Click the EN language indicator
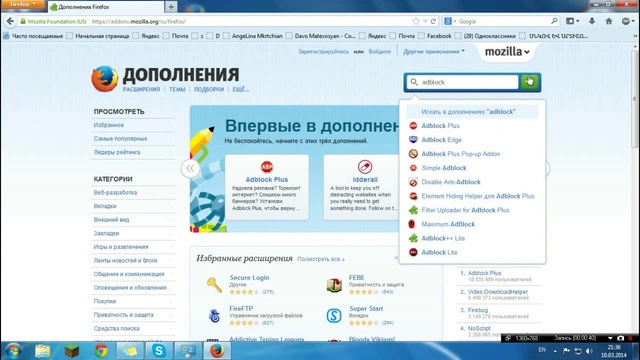 pyautogui.click(x=542, y=350)
